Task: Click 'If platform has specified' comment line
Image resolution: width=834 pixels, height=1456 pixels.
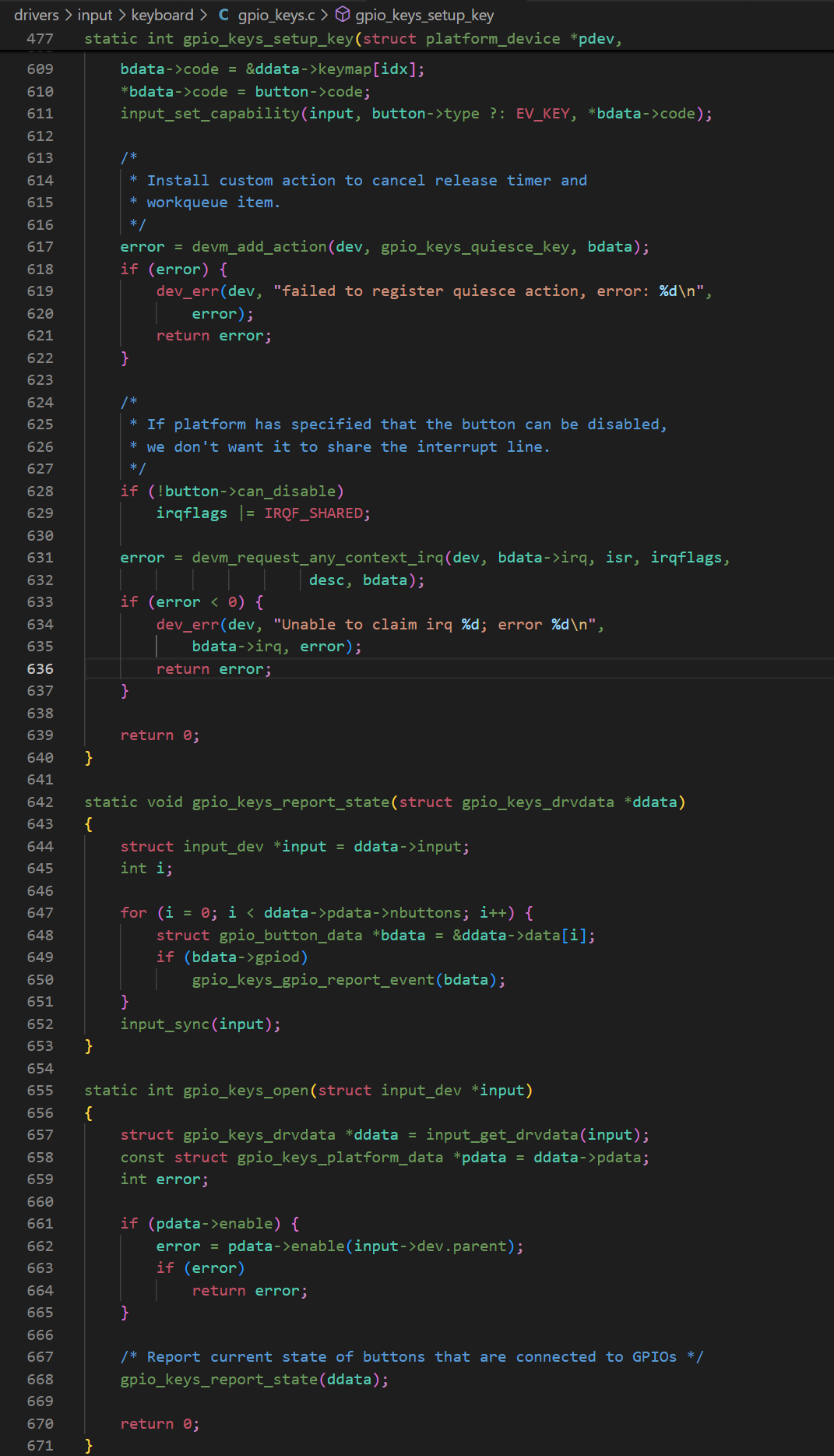Action: [399, 425]
